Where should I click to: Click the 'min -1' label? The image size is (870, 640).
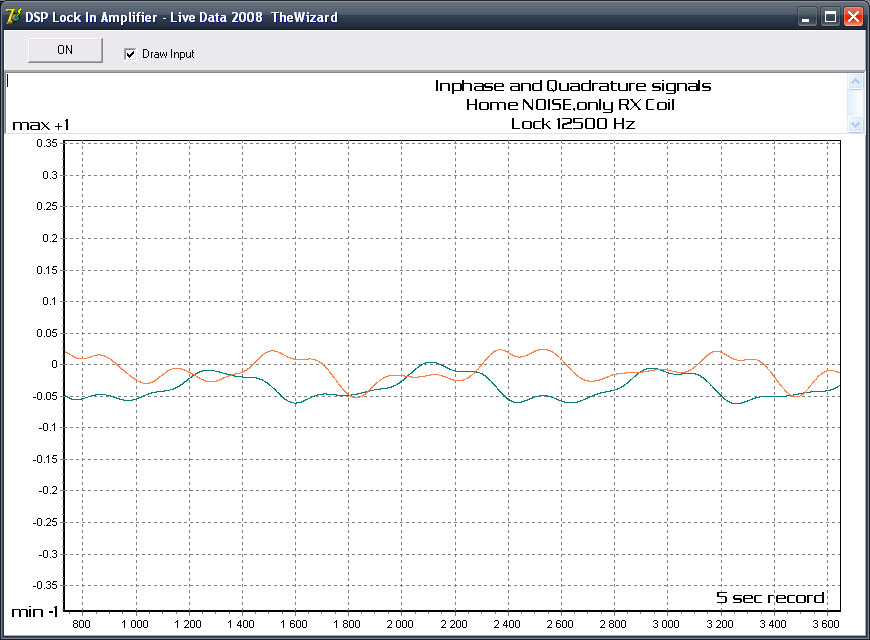click(35, 612)
